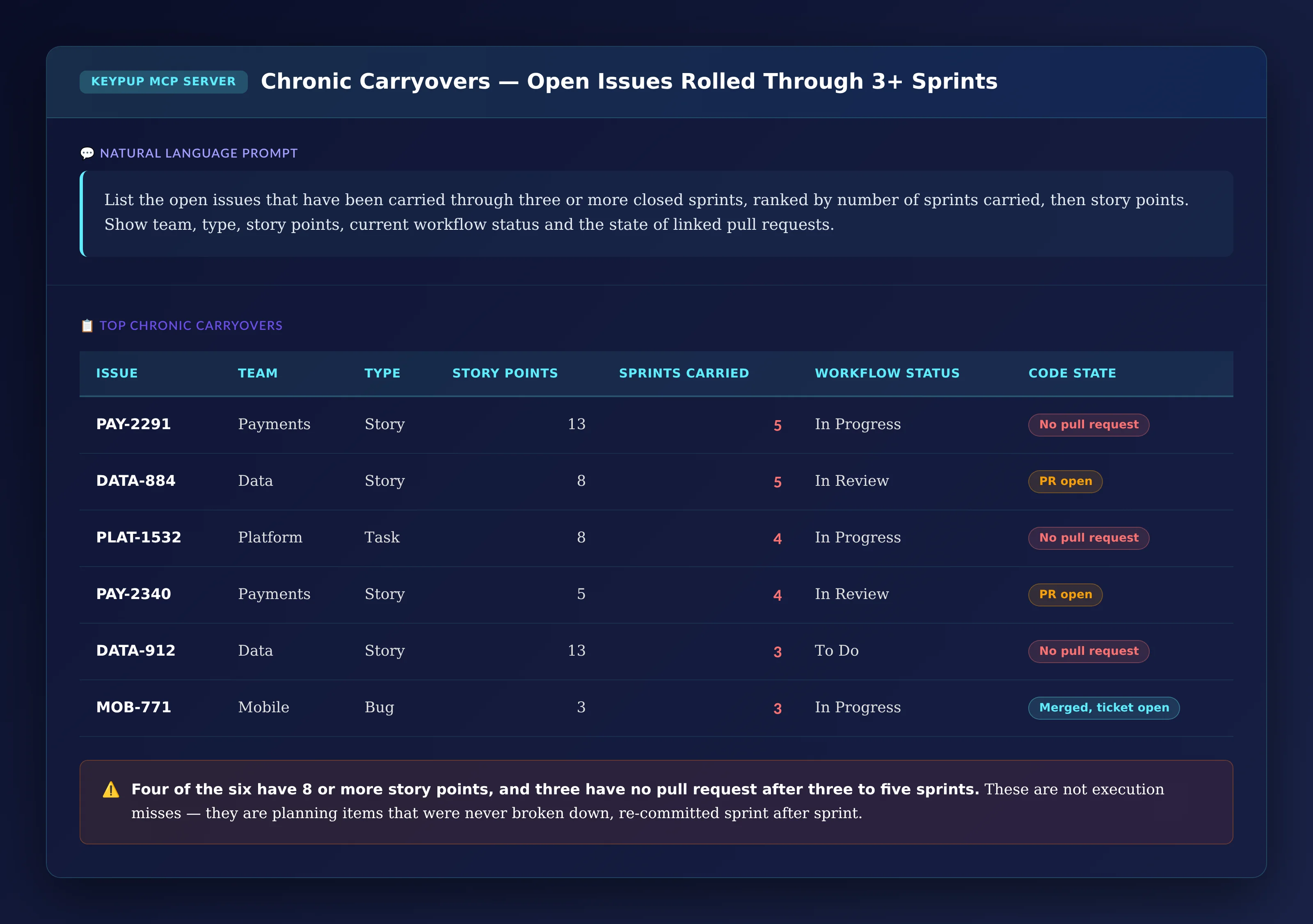Screen dimensions: 1313x924
Task: Click the Top Chronic Carryovers section label
Action: click(x=191, y=326)
